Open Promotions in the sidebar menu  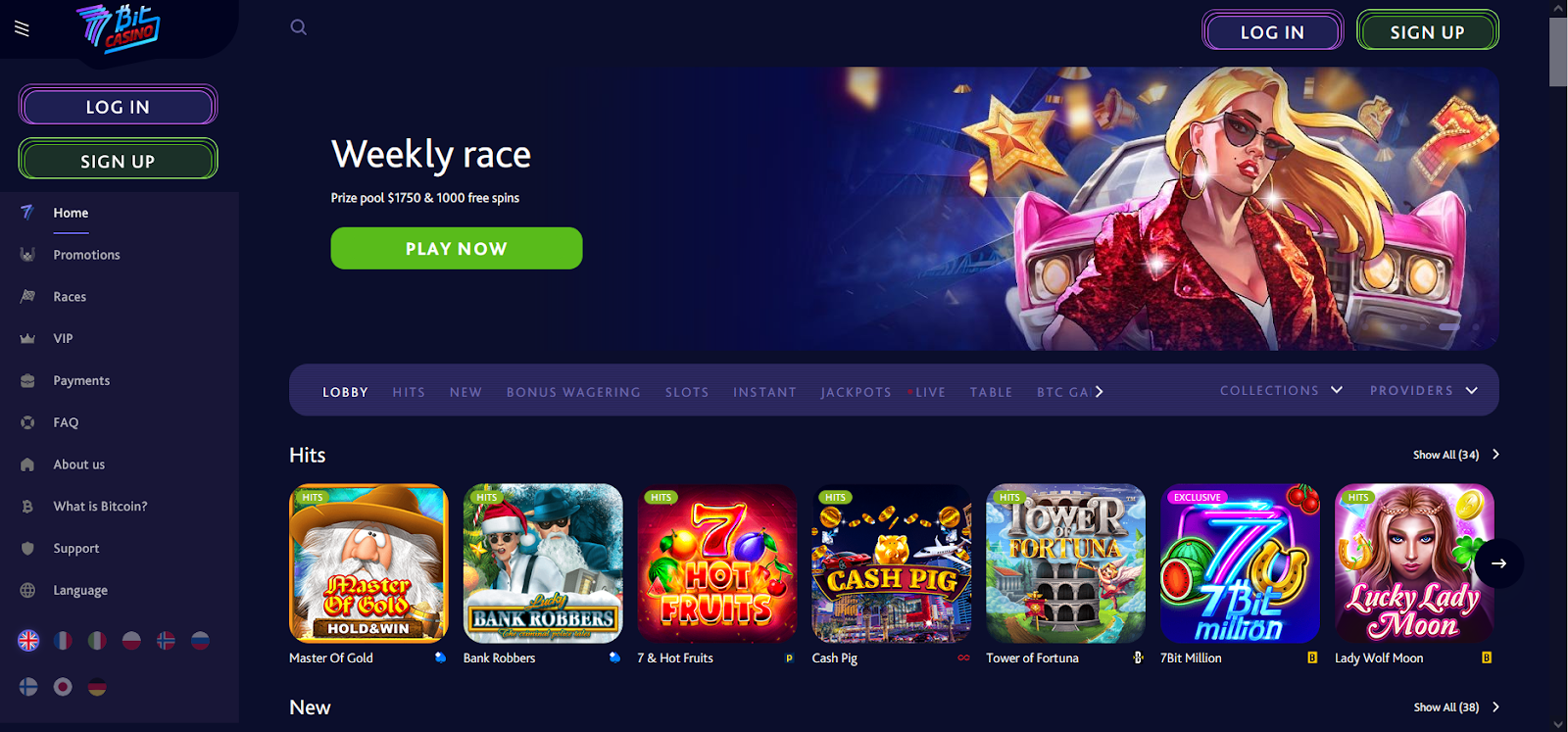tap(86, 255)
